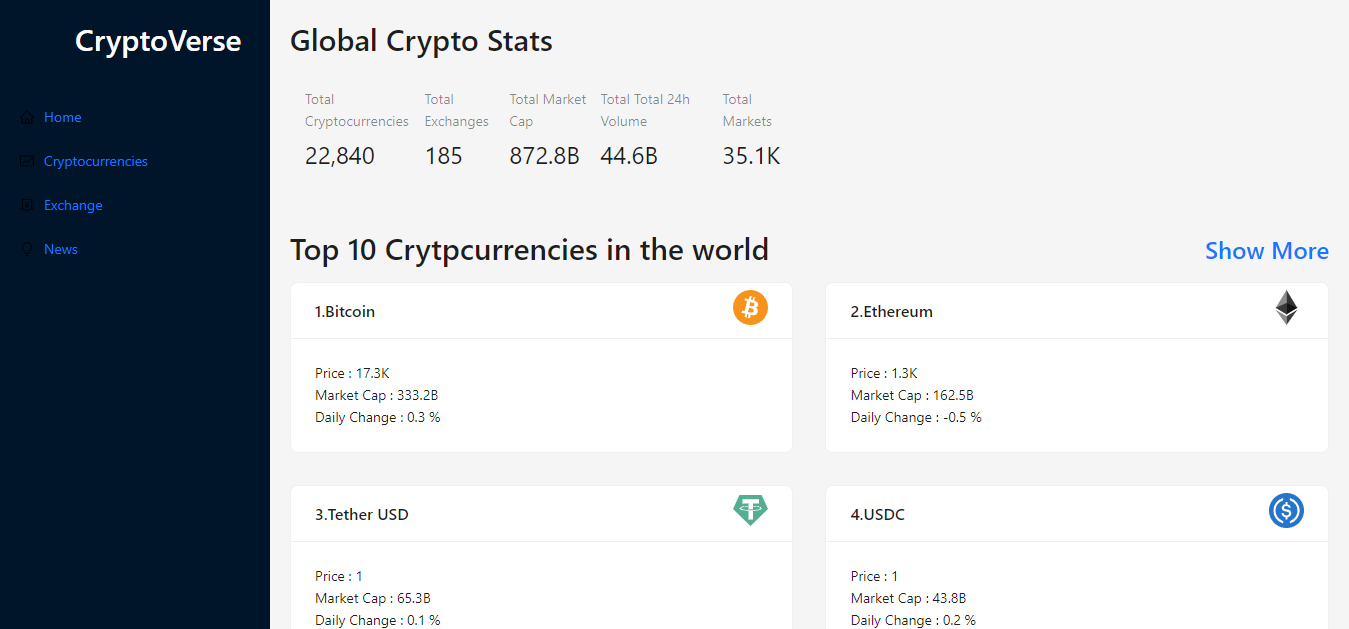Click the Exchange icon in sidebar

(27, 206)
